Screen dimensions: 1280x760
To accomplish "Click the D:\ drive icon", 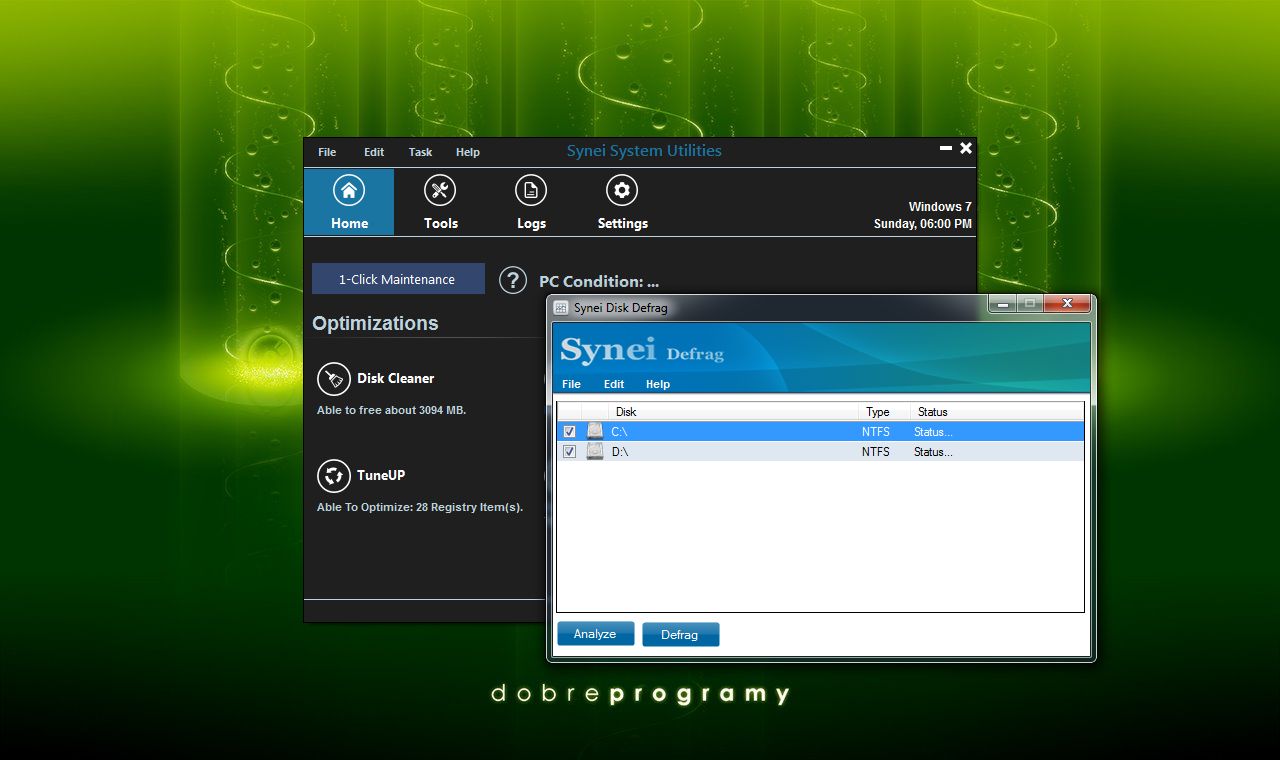I will (595, 451).
